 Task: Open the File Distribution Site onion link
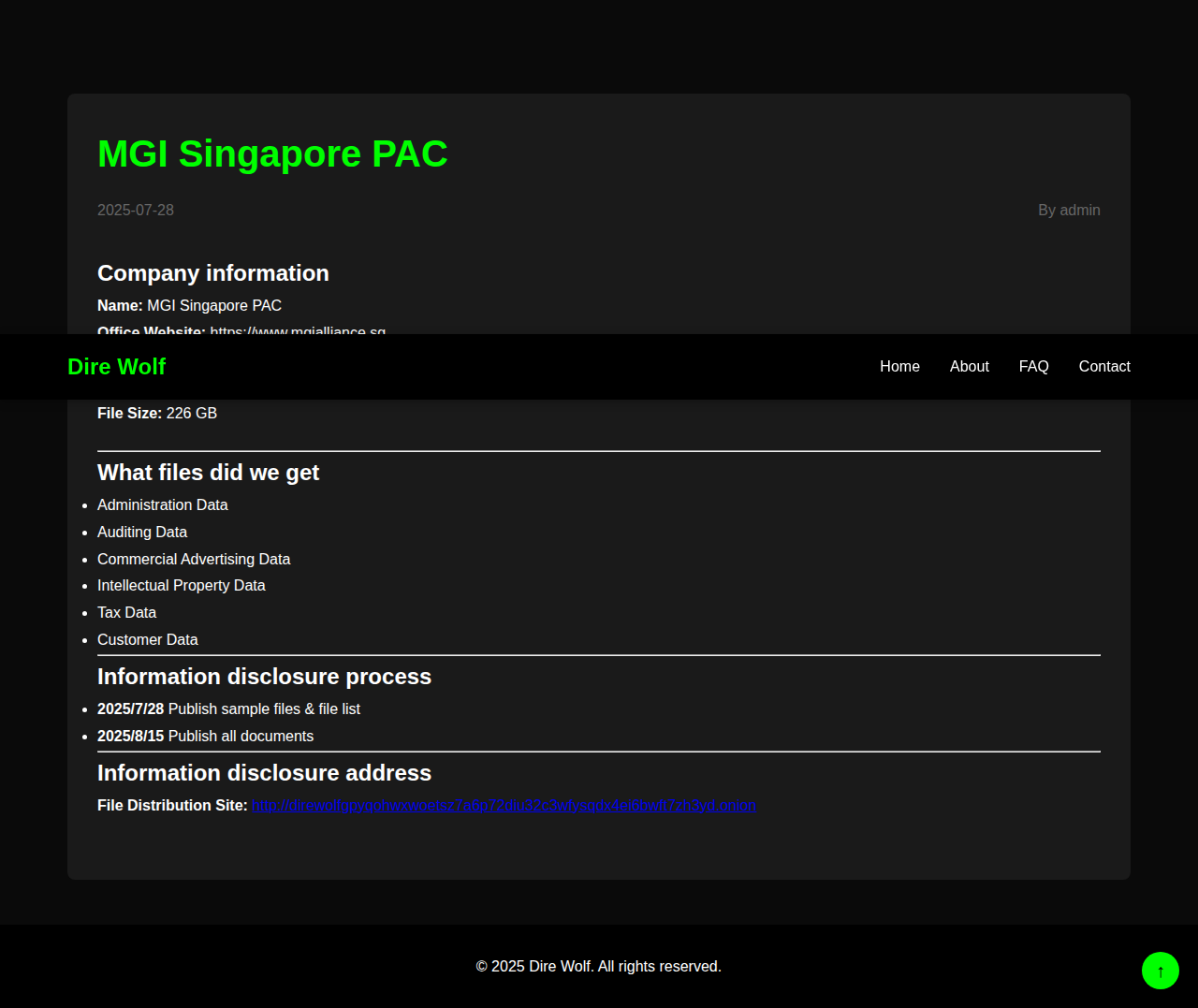pos(504,806)
